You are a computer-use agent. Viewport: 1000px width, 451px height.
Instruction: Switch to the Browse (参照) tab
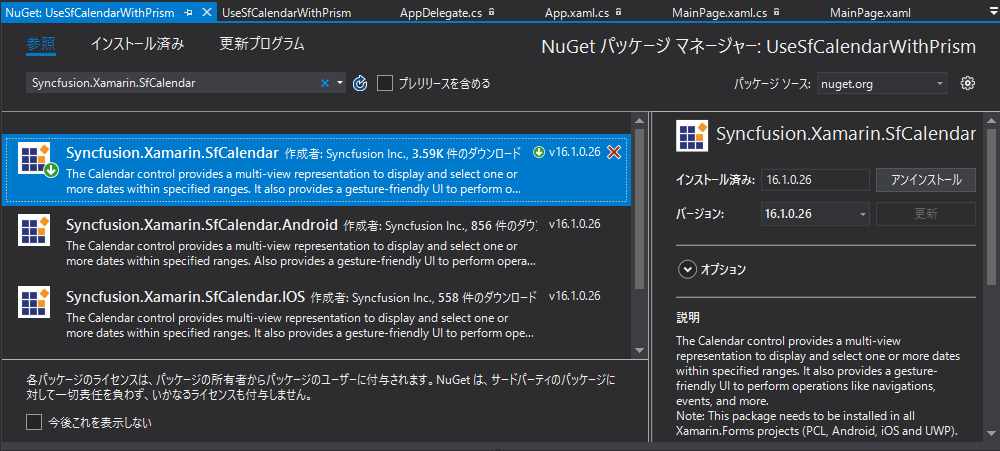[x=41, y=45]
